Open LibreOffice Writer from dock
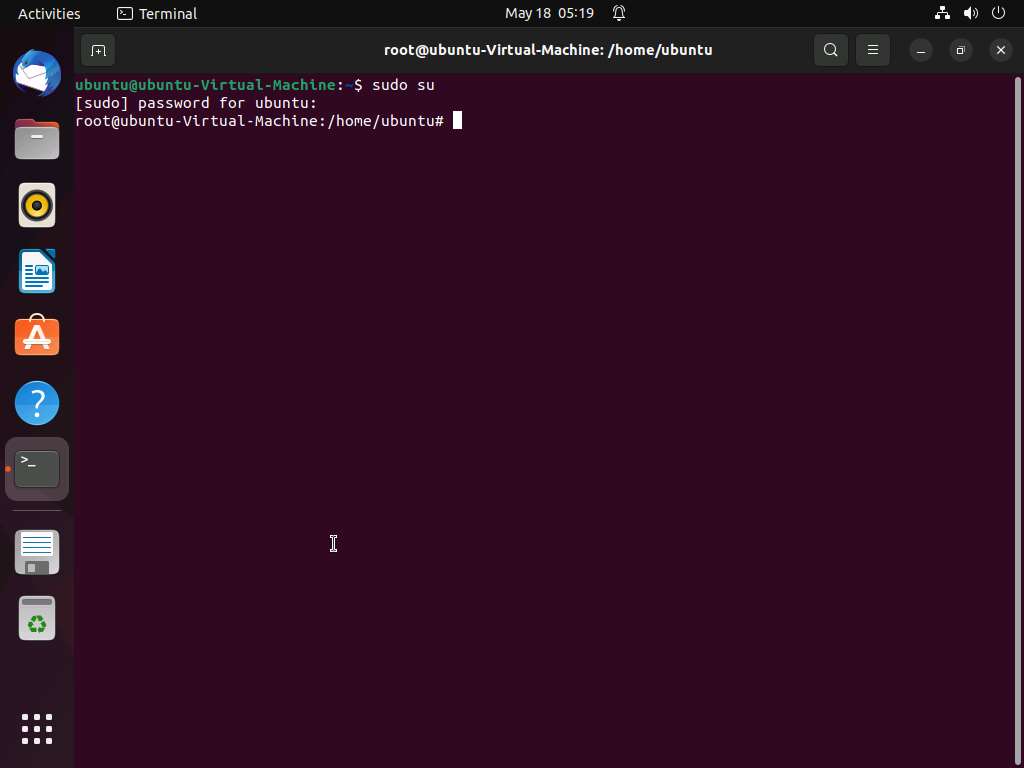1024x768 pixels. pyautogui.click(x=37, y=271)
